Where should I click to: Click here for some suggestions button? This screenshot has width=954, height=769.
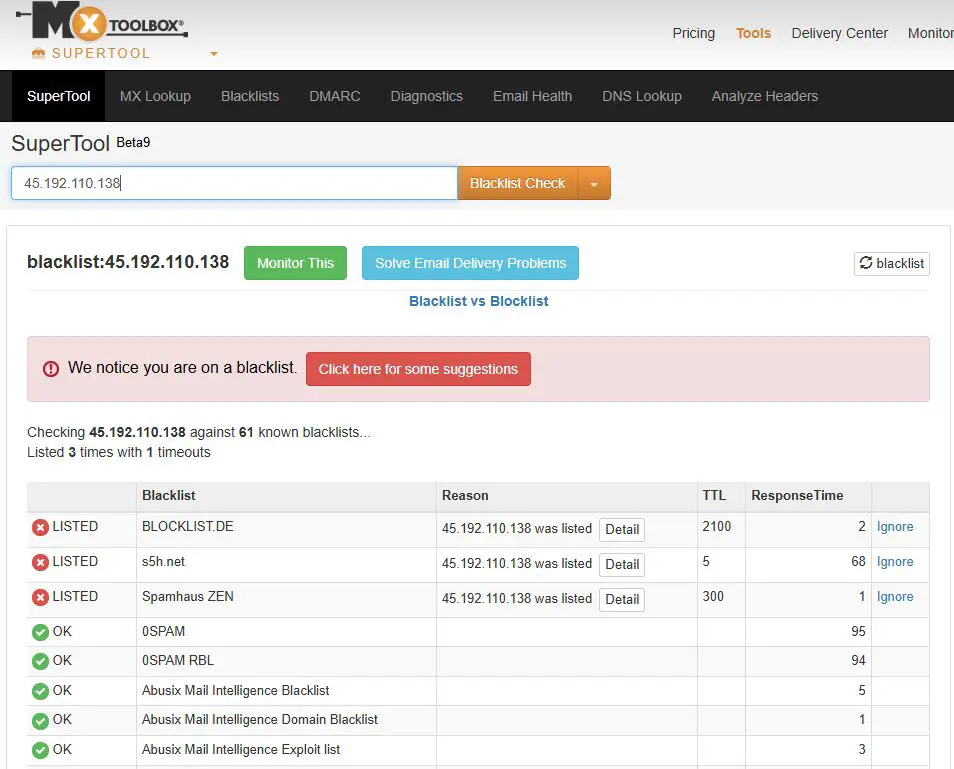[x=418, y=369]
